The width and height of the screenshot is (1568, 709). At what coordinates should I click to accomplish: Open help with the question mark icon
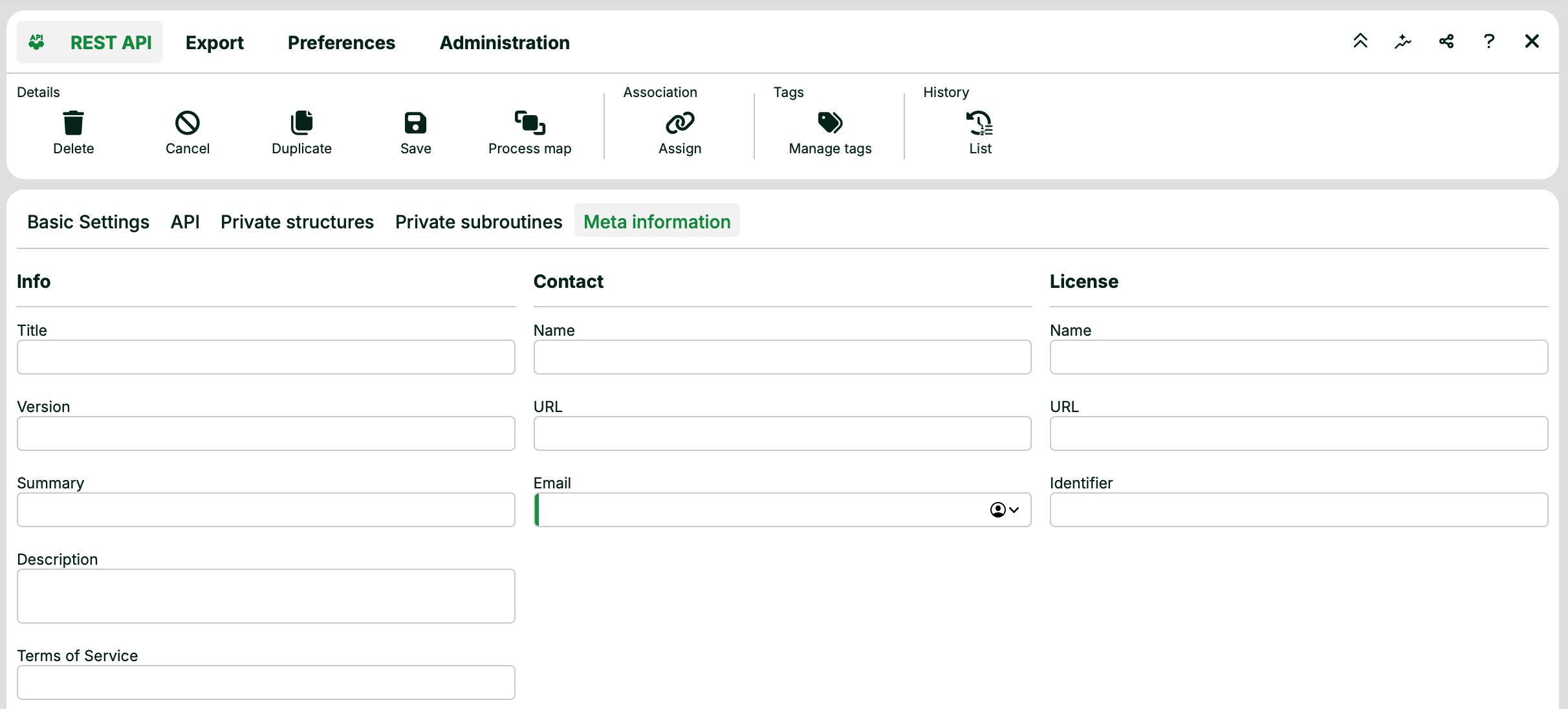[1489, 41]
